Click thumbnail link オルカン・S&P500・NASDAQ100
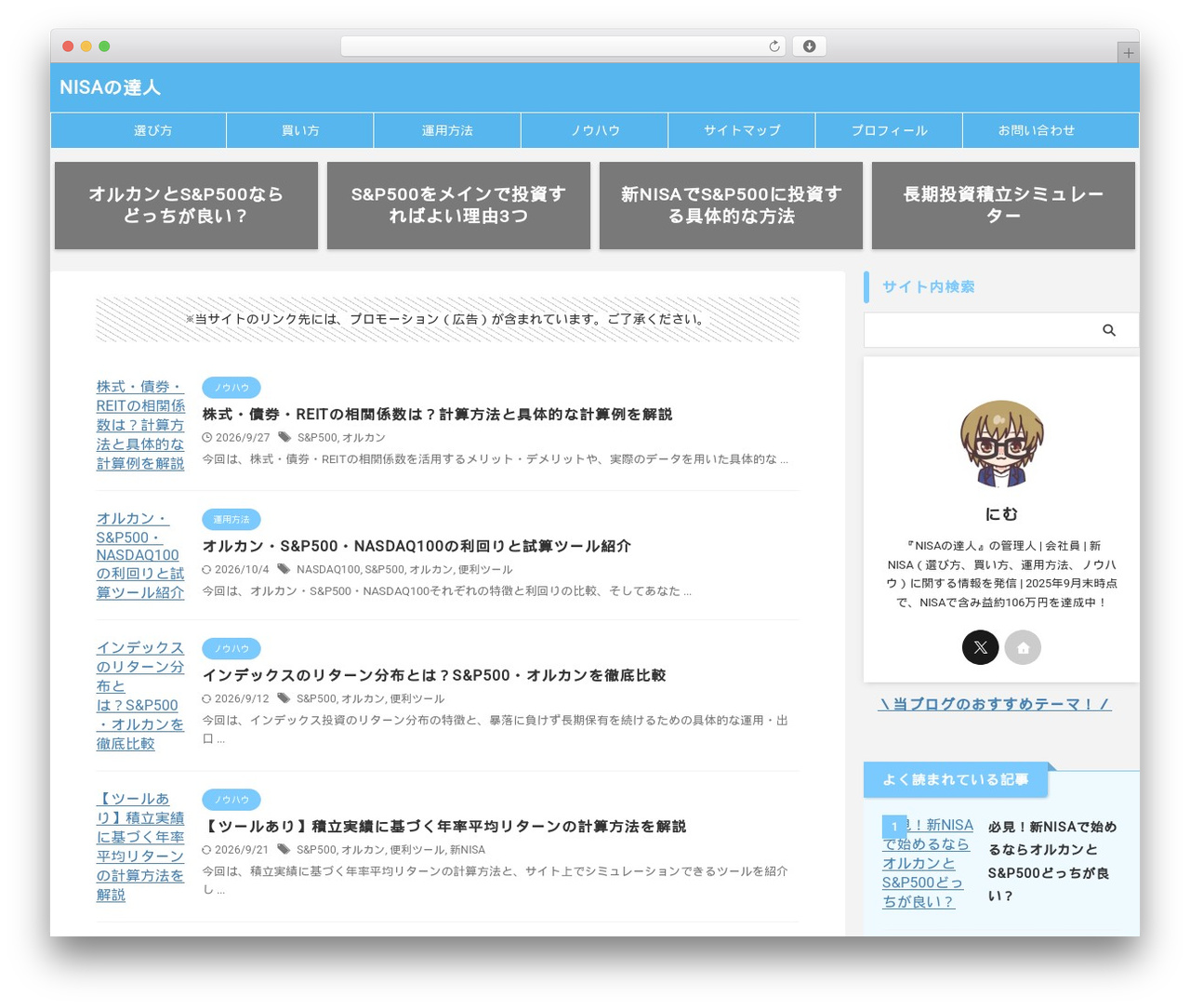The height and width of the screenshot is (1008, 1190). coord(140,555)
